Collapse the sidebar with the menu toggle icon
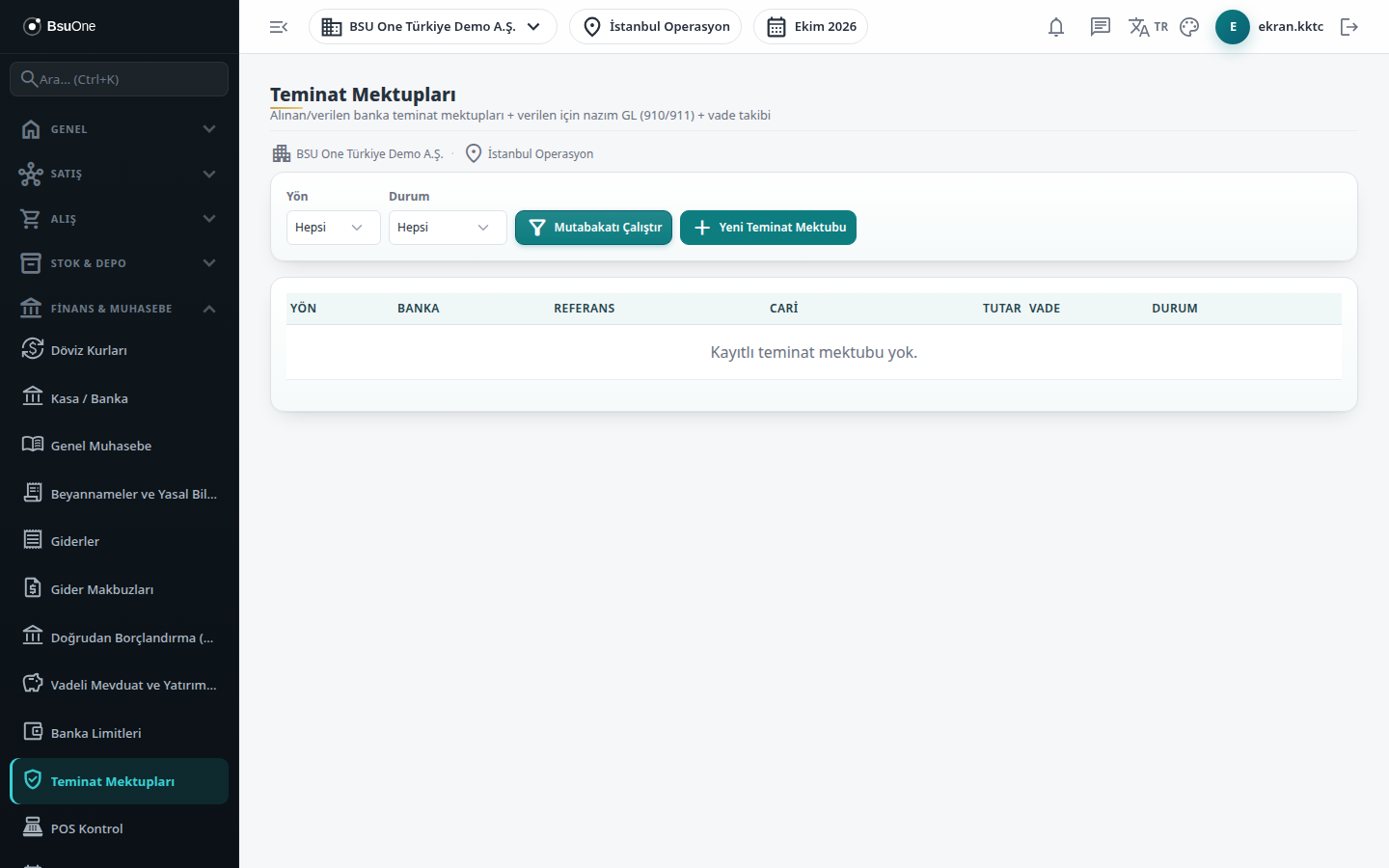The image size is (1389, 868). [279, 27]
